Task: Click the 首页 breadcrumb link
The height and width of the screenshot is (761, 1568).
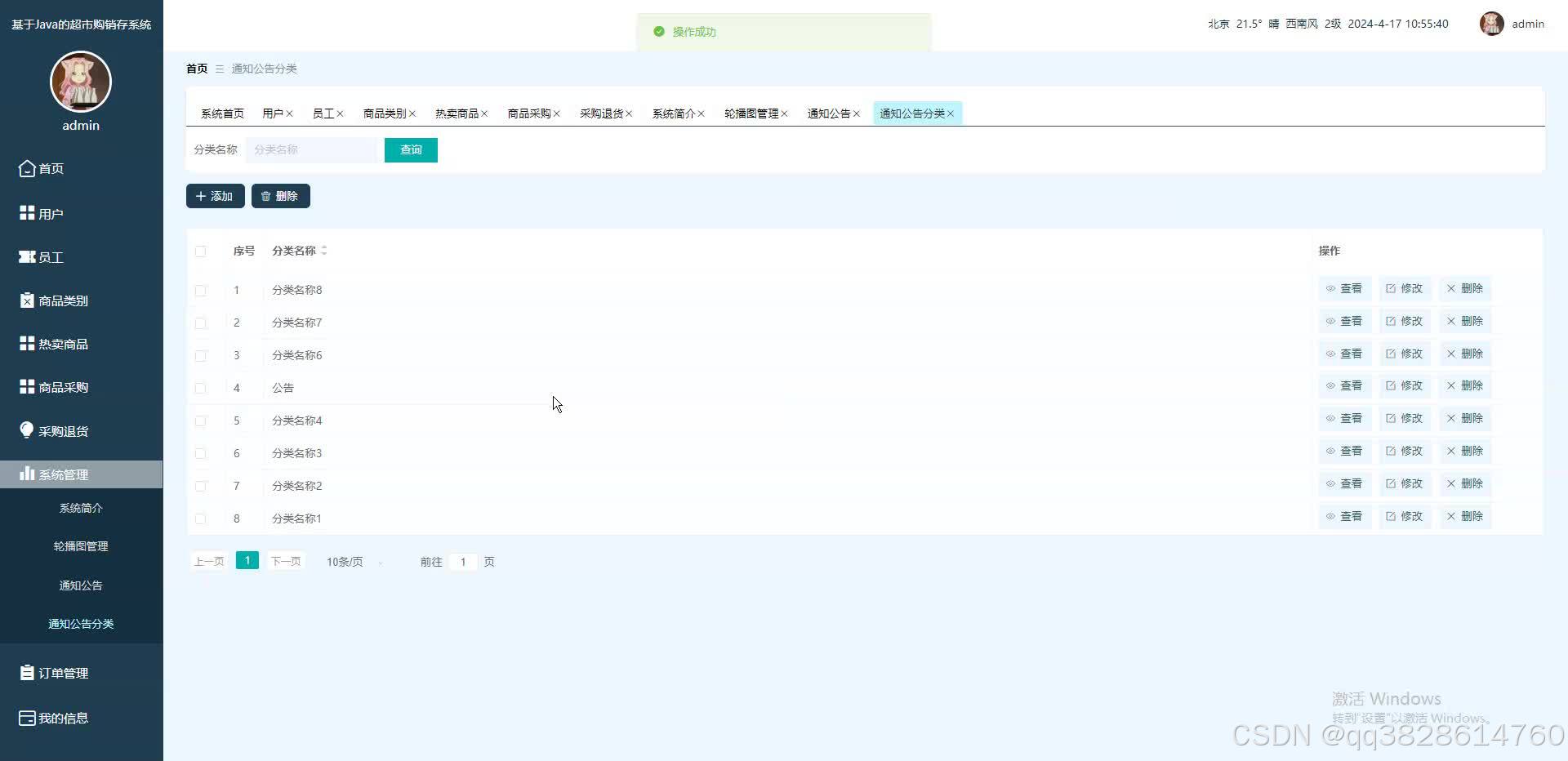Action: pyautogui.click(x=197, y=69)
